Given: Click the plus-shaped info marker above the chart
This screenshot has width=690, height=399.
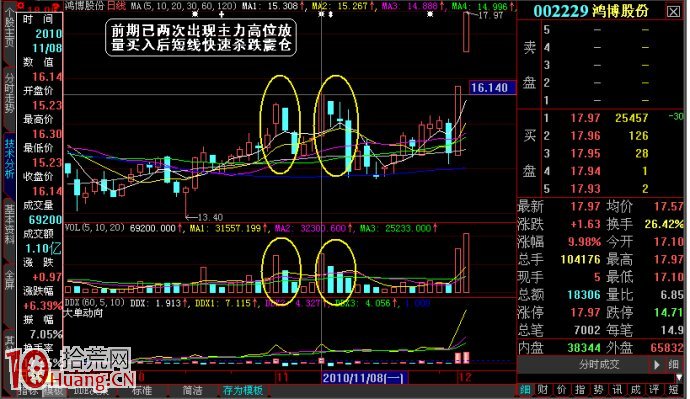Looking at the screenshot, I should tap(221, 15).
